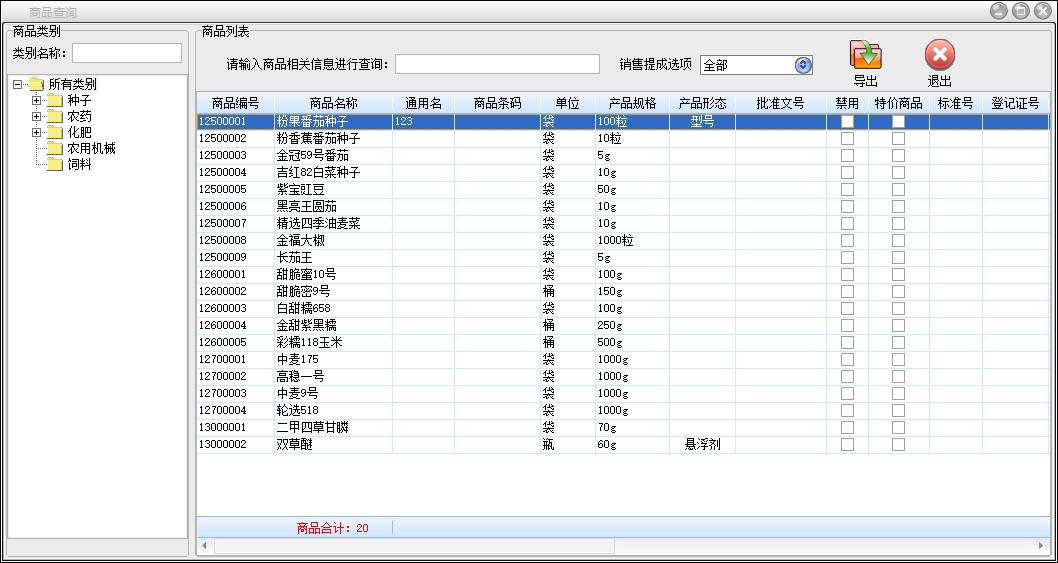Collapse the 所有类别 root node
Screen dimensions: 1058x563
18,84
